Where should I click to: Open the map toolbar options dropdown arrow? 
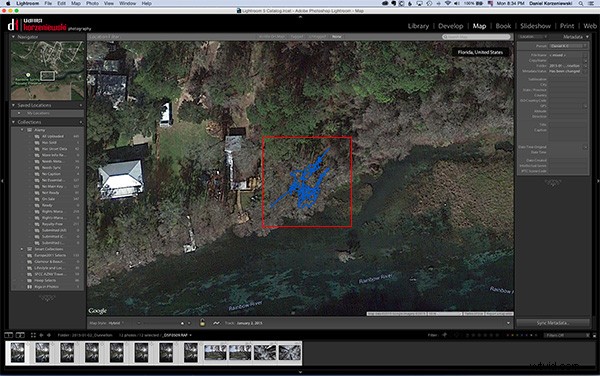[508, 323]
